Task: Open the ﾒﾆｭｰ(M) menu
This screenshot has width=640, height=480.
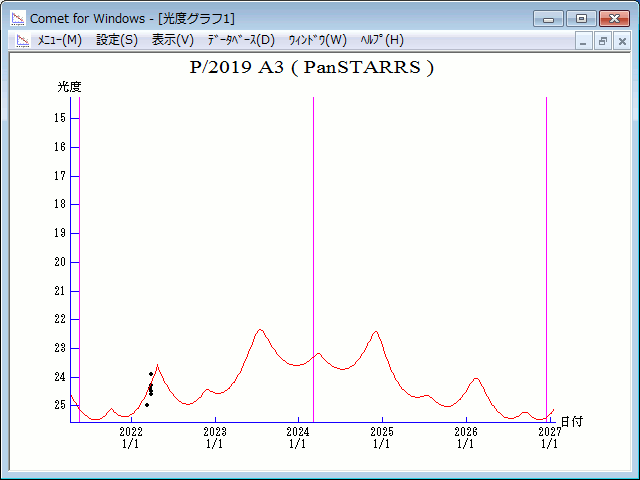Action: (x=59, y=40)
